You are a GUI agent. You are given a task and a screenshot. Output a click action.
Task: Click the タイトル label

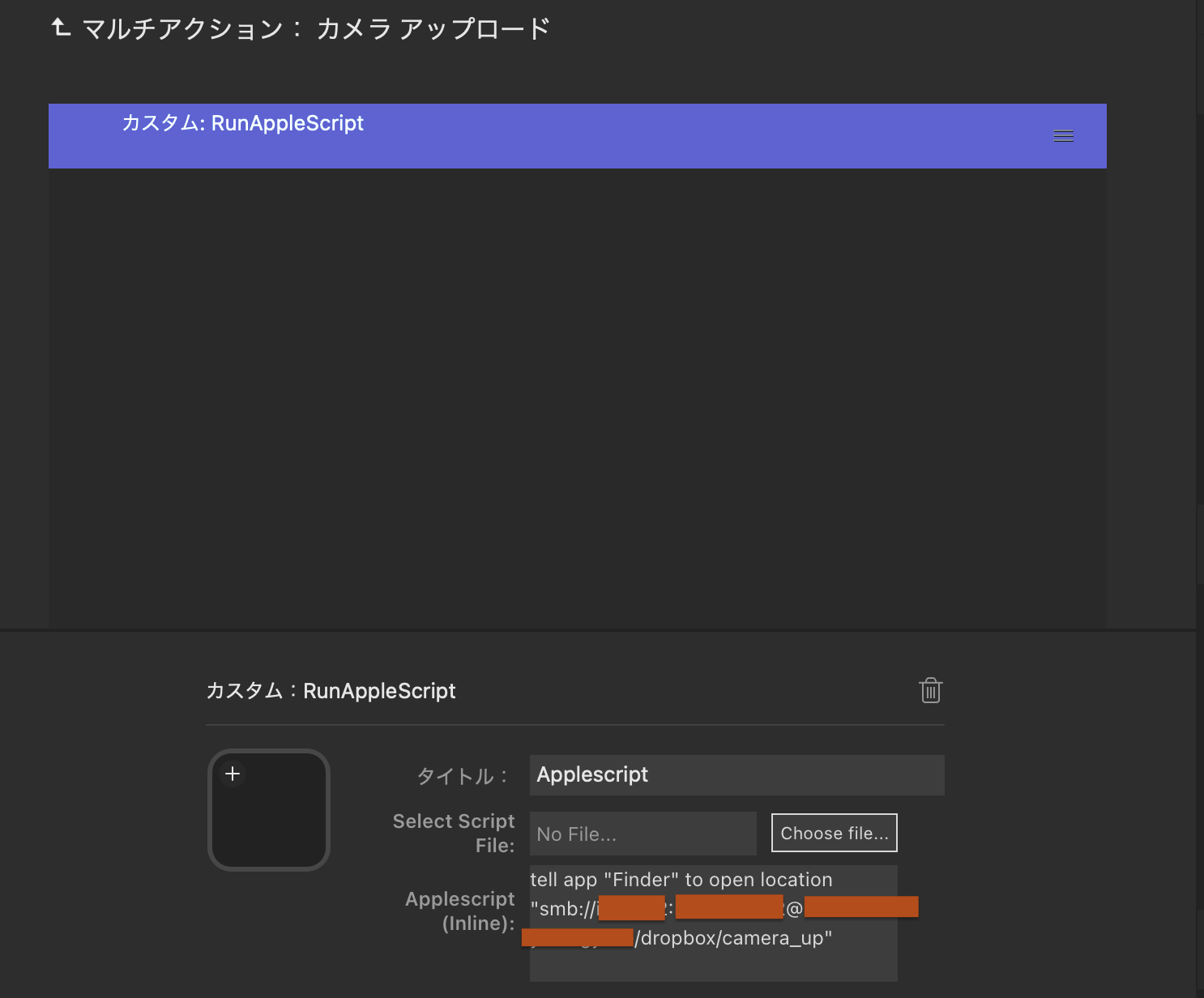(x=462, y=776)
